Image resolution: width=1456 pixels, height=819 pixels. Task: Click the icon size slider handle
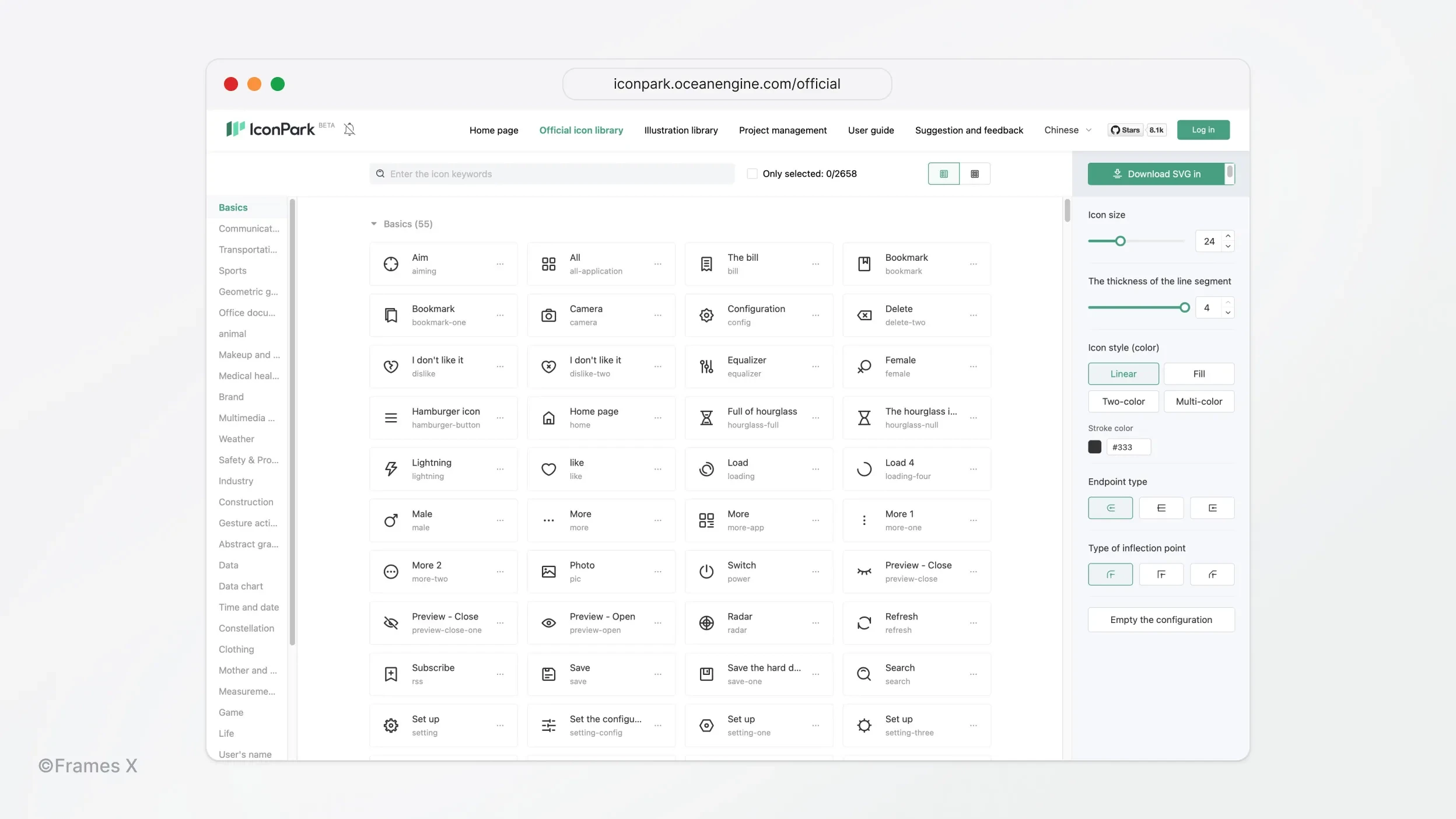point(1120,241)
